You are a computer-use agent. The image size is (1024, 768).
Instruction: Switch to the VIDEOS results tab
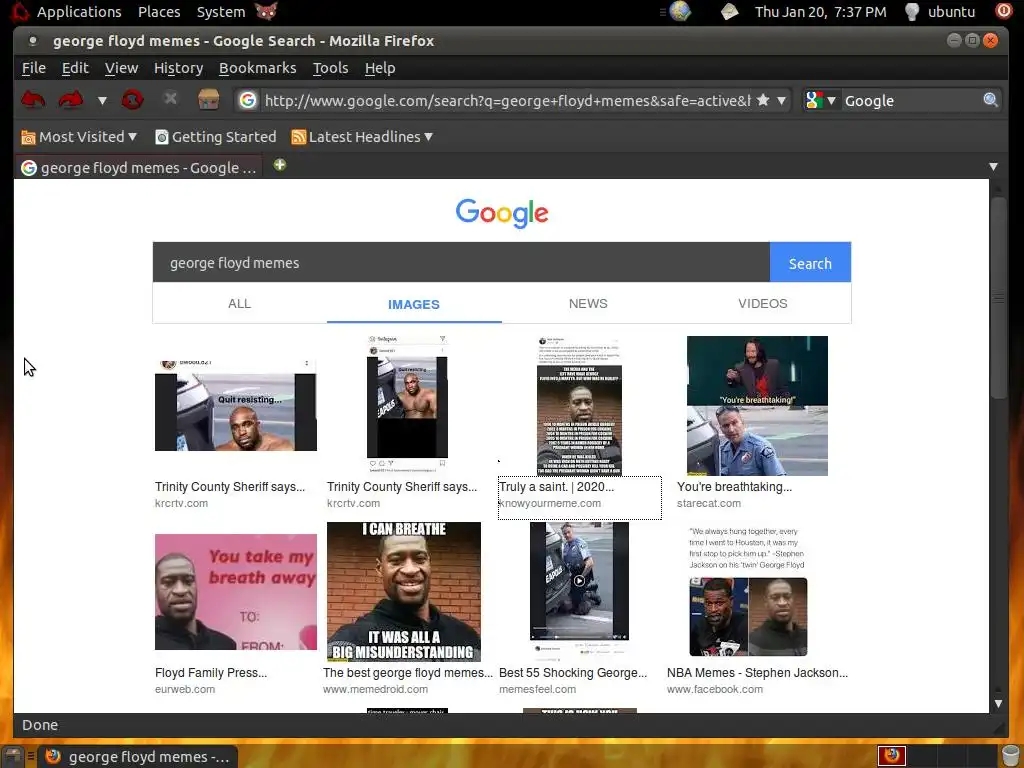tap(763, 304)
